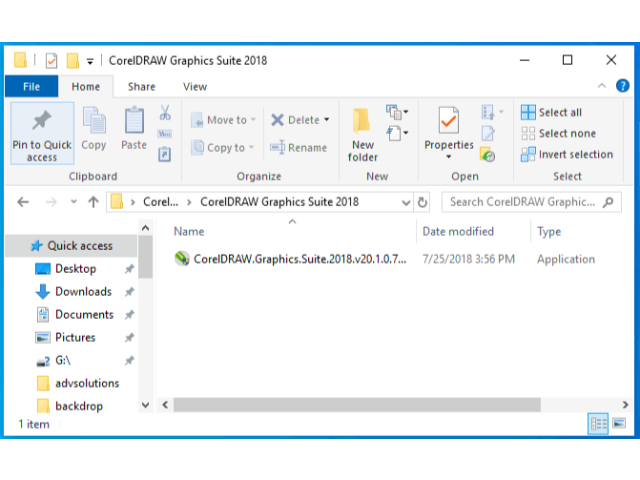Click Invert selection in the ribbon

pos(566,154)
